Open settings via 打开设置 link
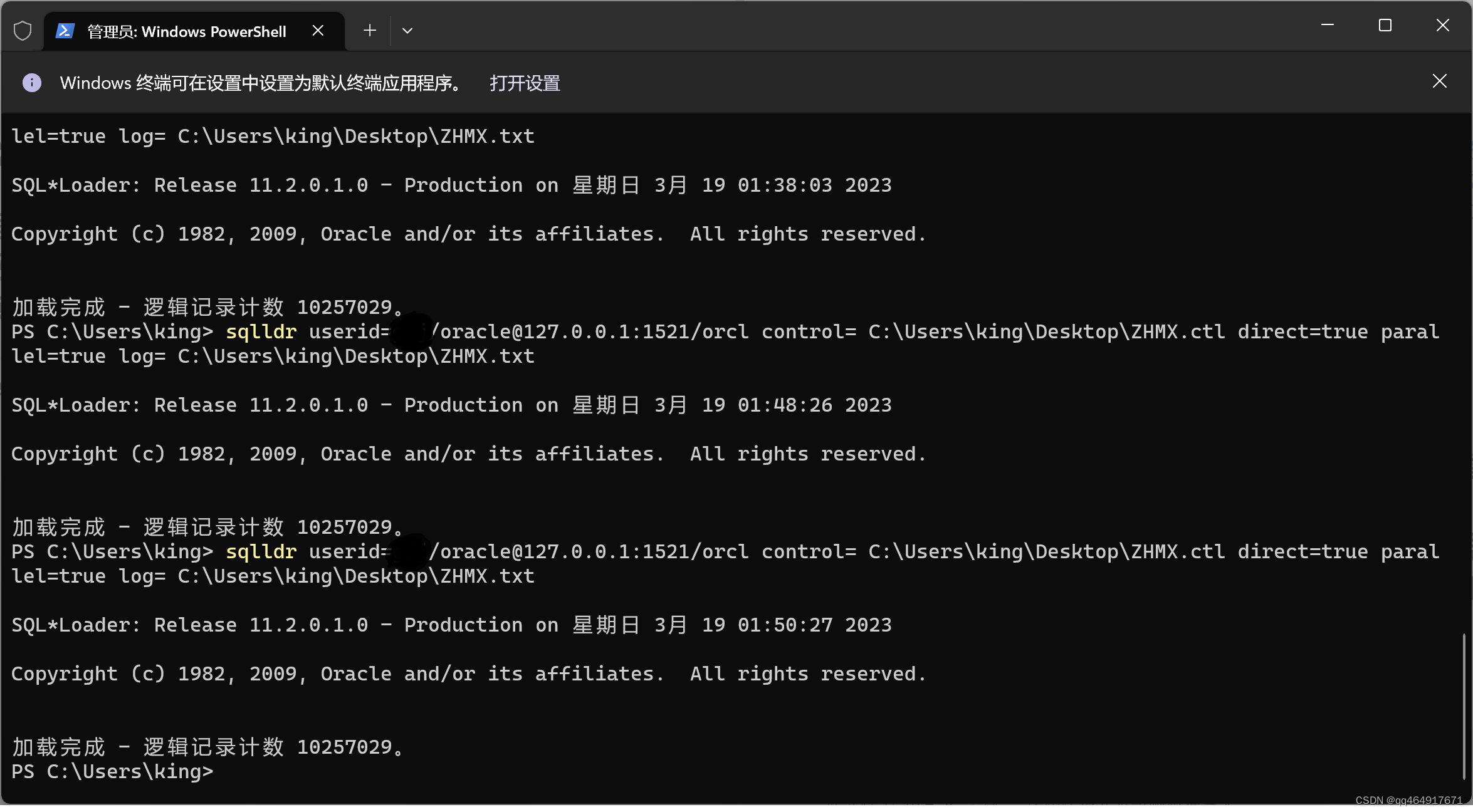The width and height of the screenshot is (1473, 812). (x=525, y=83)
